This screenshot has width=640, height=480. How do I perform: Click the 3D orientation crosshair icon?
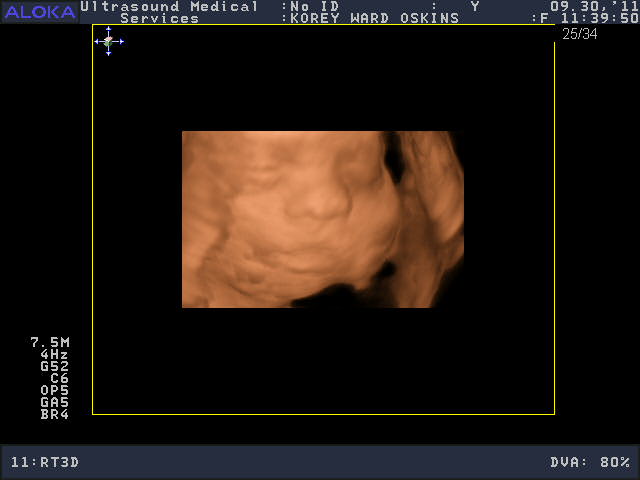[x=109, y=41]
